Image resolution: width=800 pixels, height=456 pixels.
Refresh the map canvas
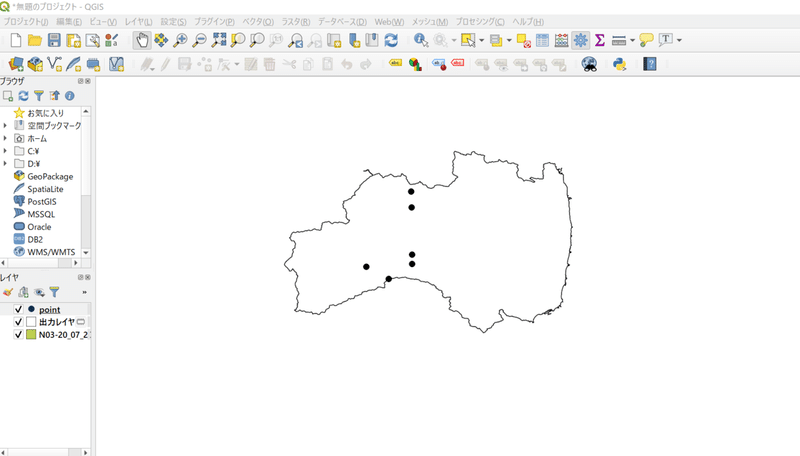tap(391, 40)
